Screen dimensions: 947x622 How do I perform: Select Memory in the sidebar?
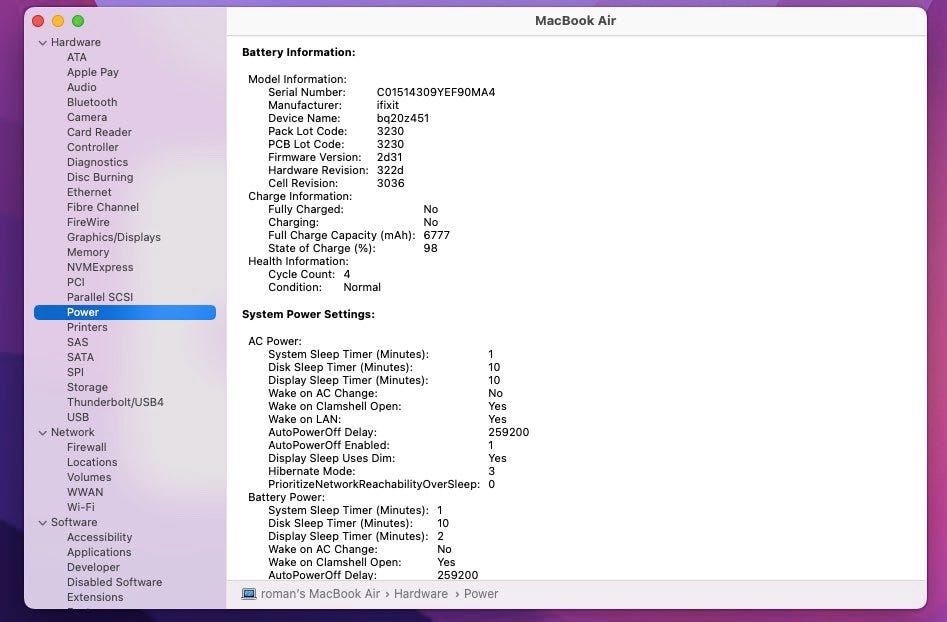(x=88, y=252)
